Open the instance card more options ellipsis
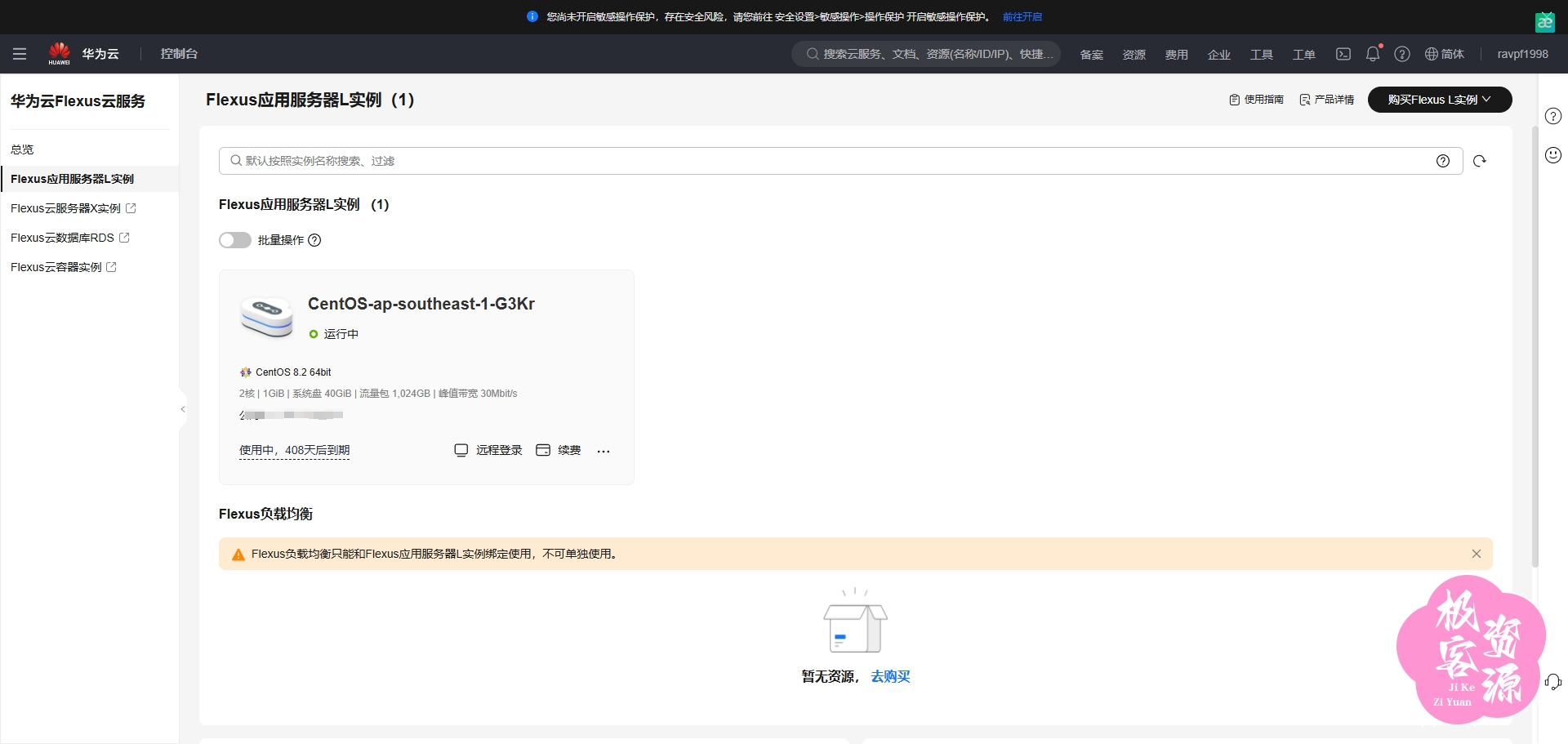 [x=604, y=451]
